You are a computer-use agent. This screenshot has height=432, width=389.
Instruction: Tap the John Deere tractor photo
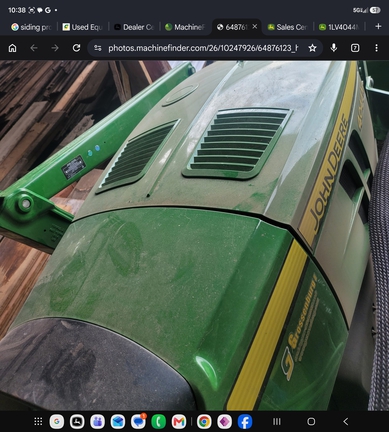coord(194,235)
